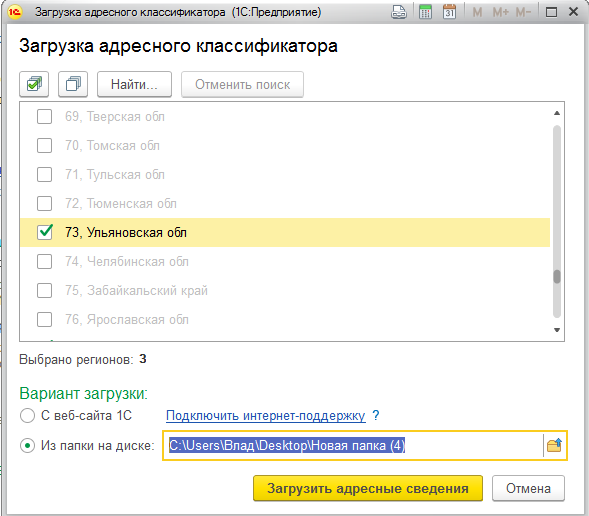Select the 75, Забайкальский край row text
The image size is (589, 516).
point(136,290)
